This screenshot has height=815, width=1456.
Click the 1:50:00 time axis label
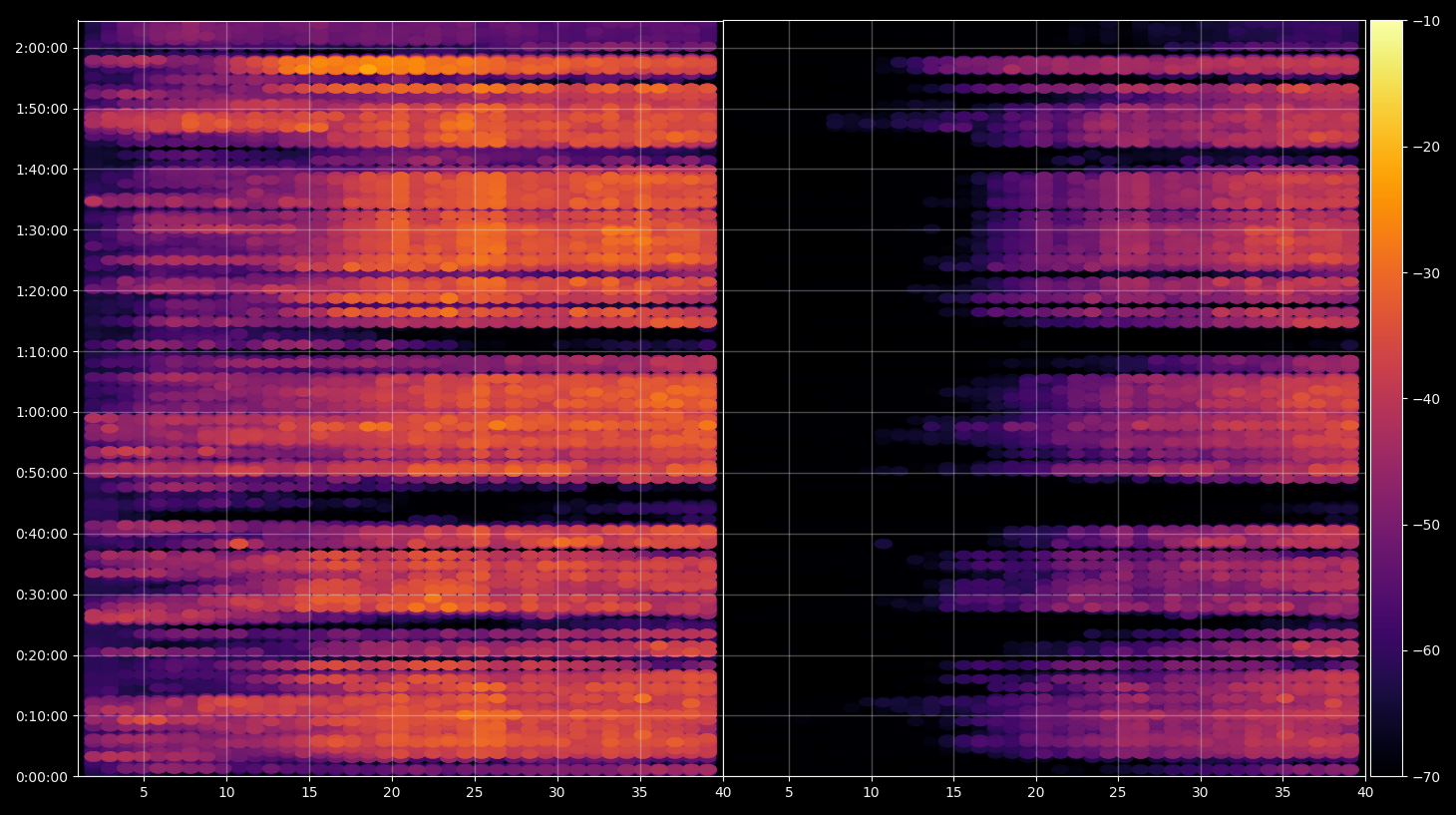click(x=41, y=109)
